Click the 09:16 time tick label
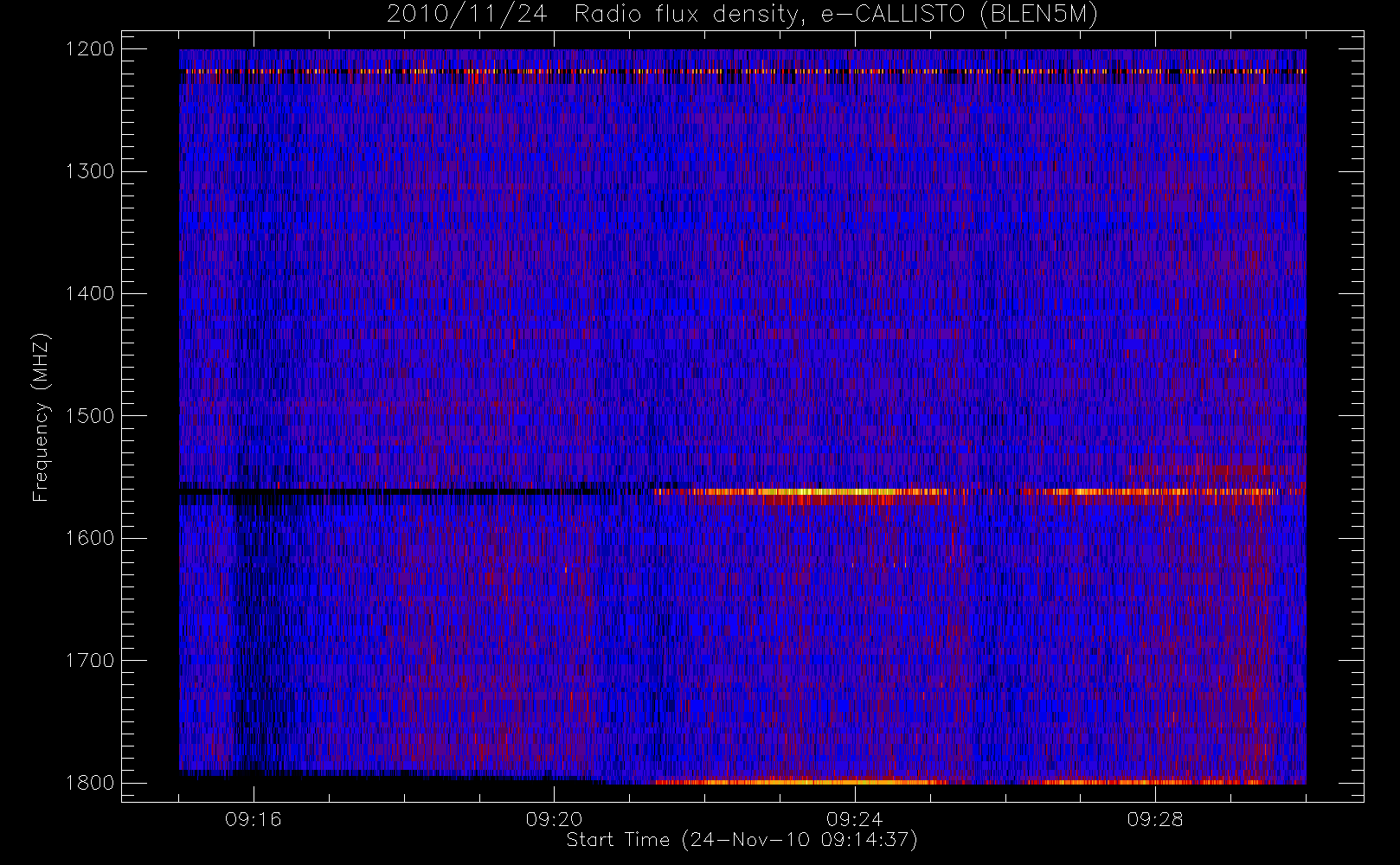Screen dimensions: 1400x865 pyautogui.click(x=253, y=819)
